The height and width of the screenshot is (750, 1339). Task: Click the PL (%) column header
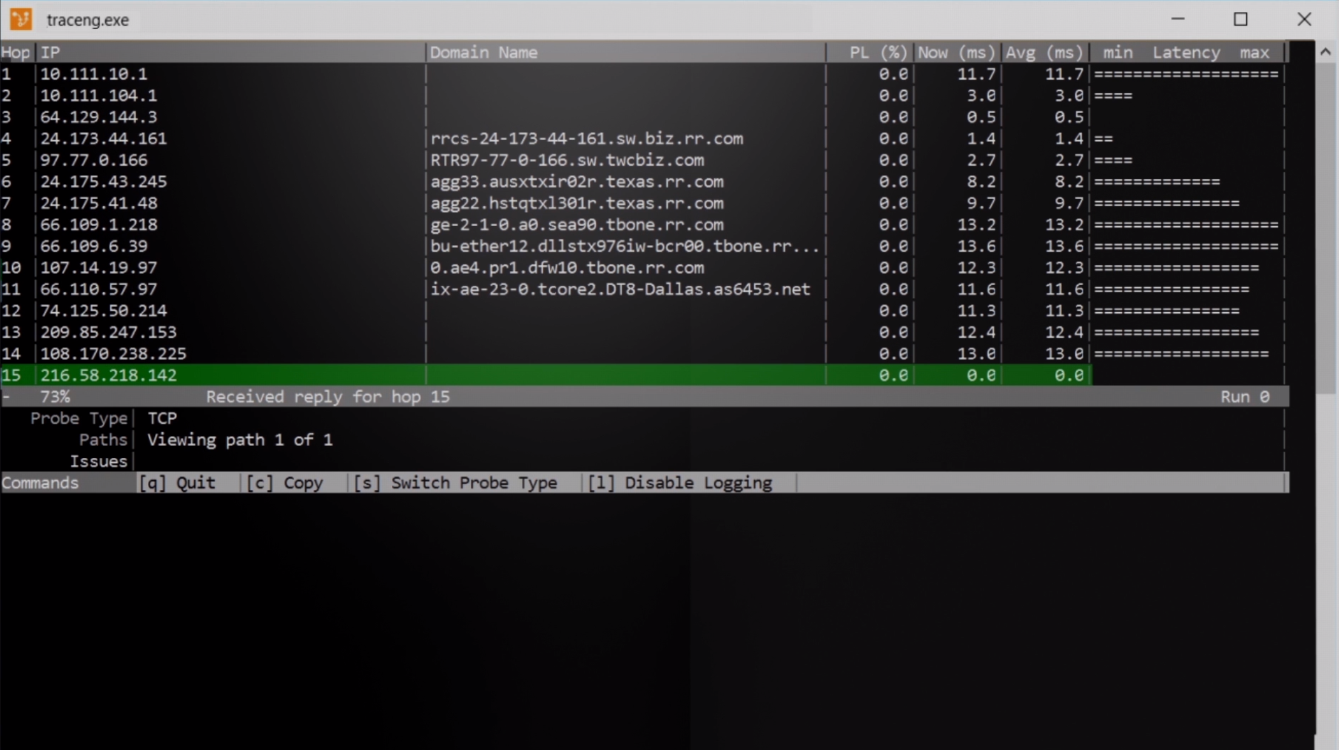click(878, 53)
